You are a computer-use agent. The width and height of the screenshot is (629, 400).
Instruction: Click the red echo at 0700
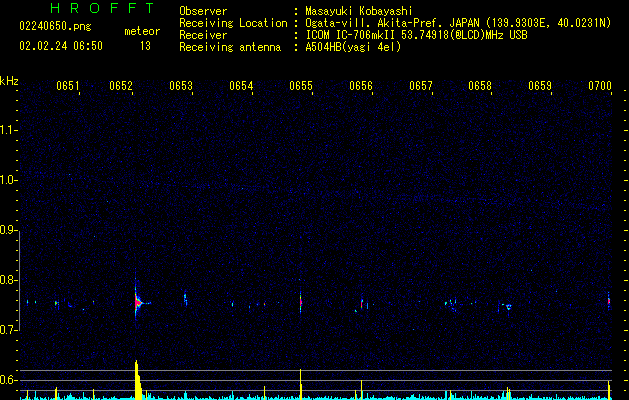click(609, 301)
